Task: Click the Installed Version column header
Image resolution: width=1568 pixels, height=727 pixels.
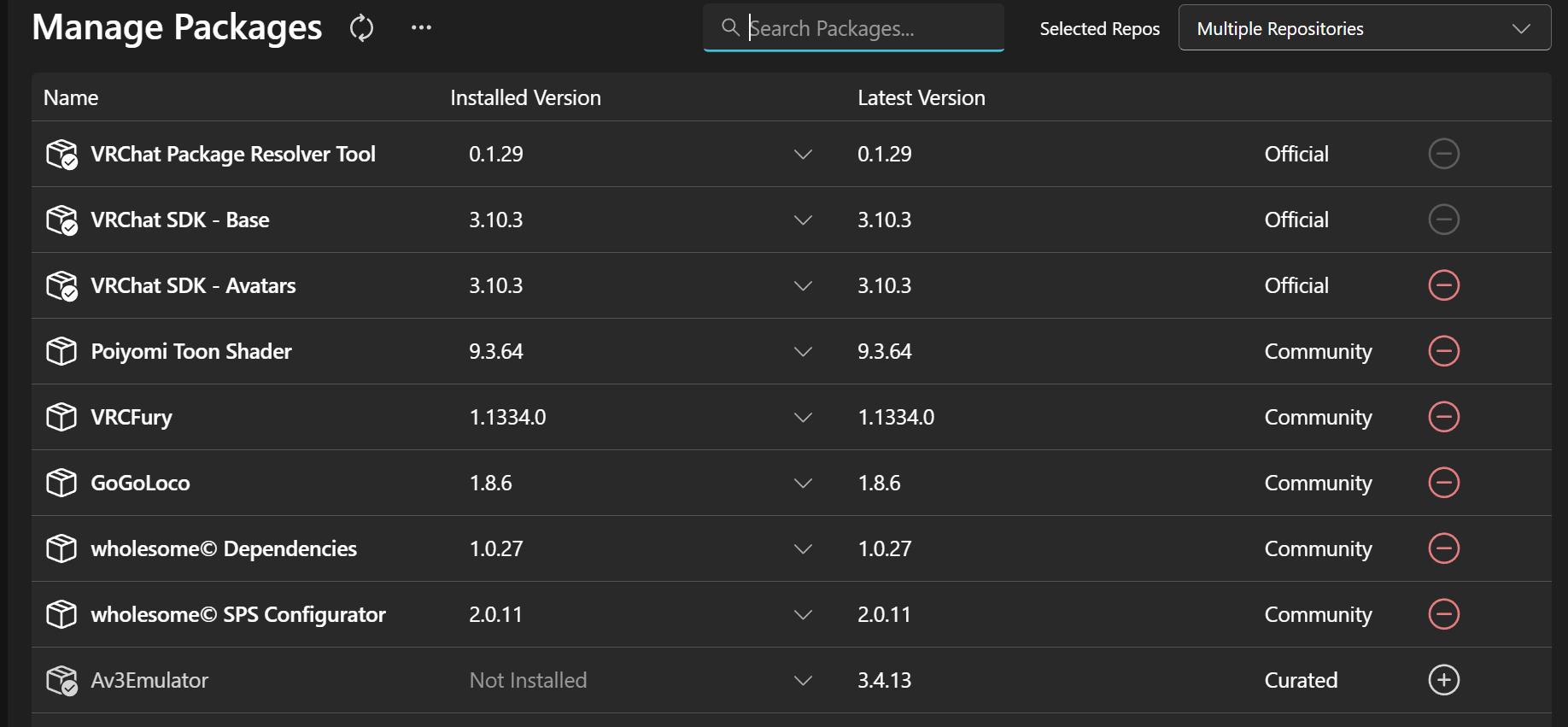Action: (x=525, y=97)
